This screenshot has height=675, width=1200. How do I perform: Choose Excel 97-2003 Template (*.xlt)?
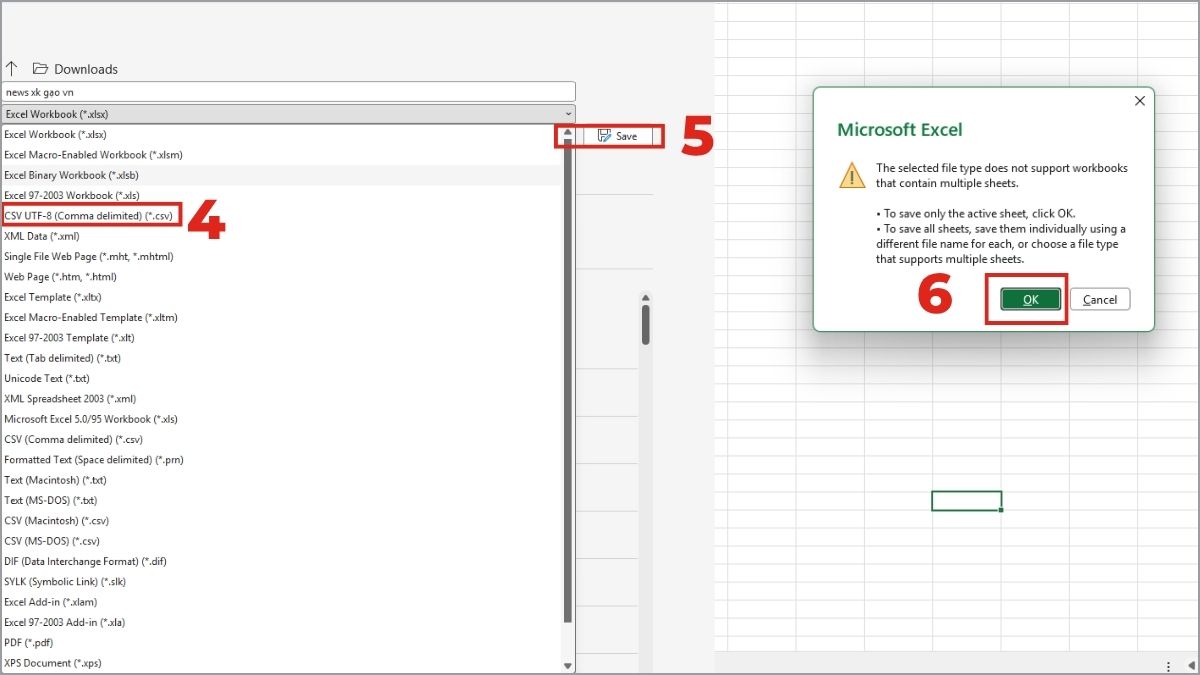[x=280, y=338]
